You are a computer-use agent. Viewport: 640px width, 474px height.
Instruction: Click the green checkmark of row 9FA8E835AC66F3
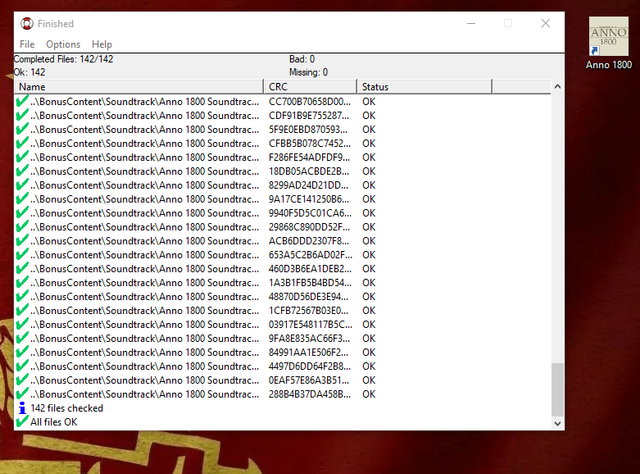(22, 338)
